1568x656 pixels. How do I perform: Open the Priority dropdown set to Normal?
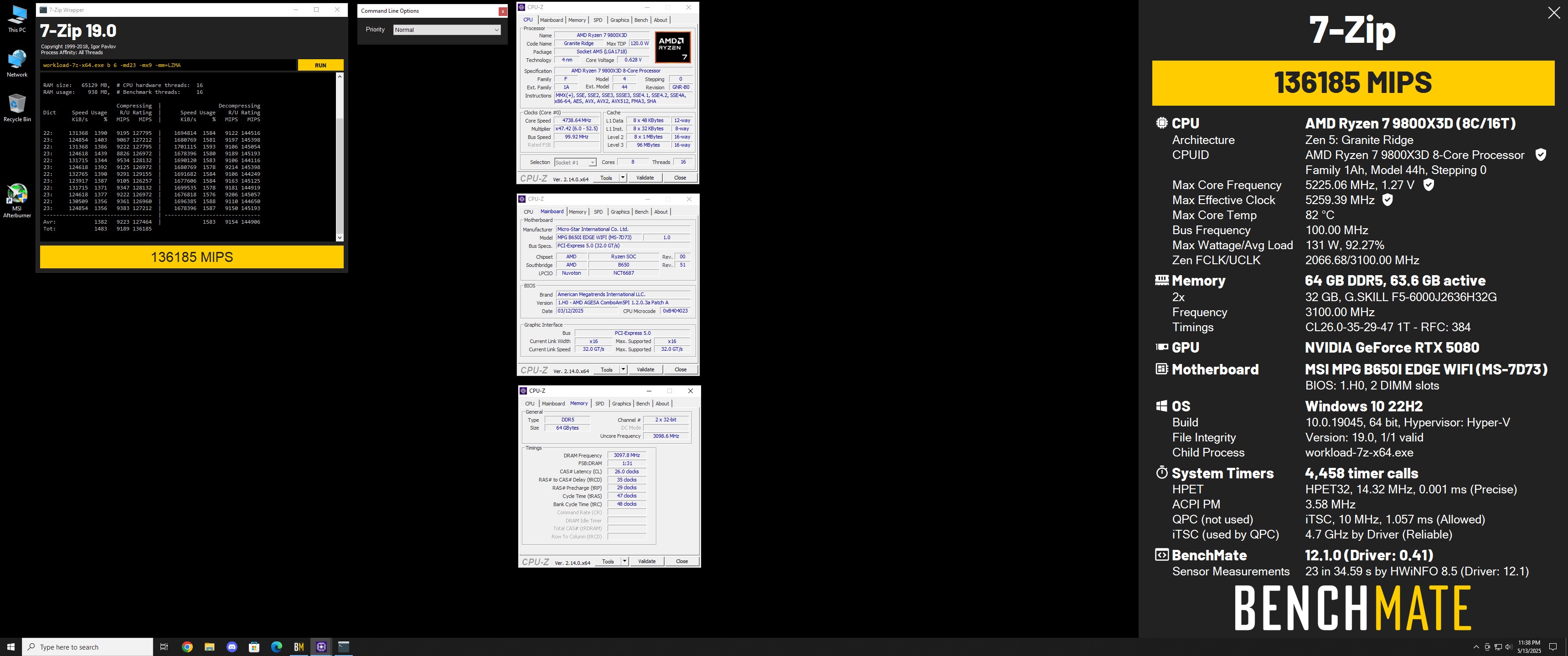click(x=447, y=30)
